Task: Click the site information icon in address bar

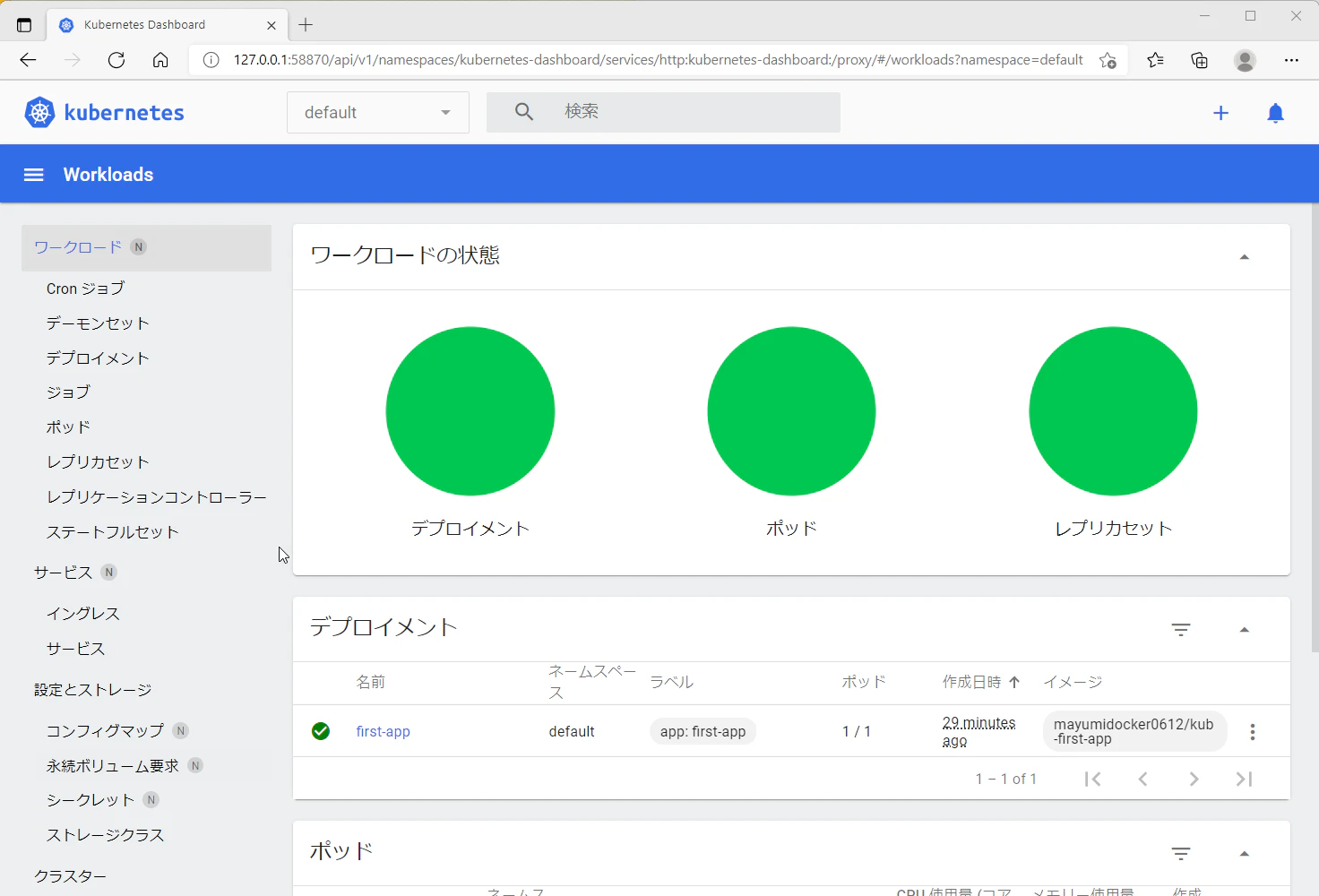Action: 211,60
